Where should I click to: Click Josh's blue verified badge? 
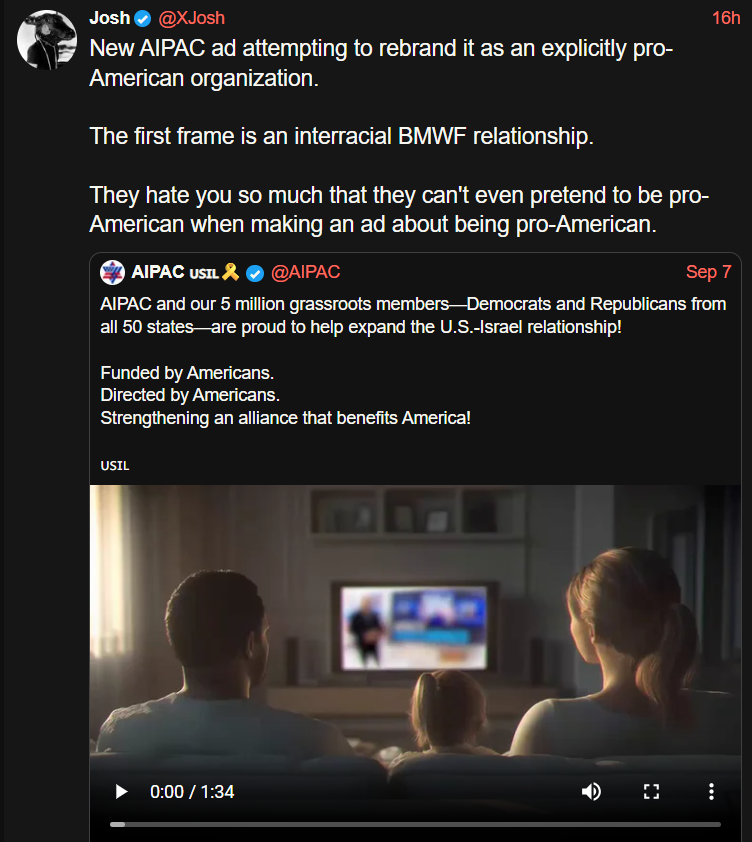click(x=142, y=19)
